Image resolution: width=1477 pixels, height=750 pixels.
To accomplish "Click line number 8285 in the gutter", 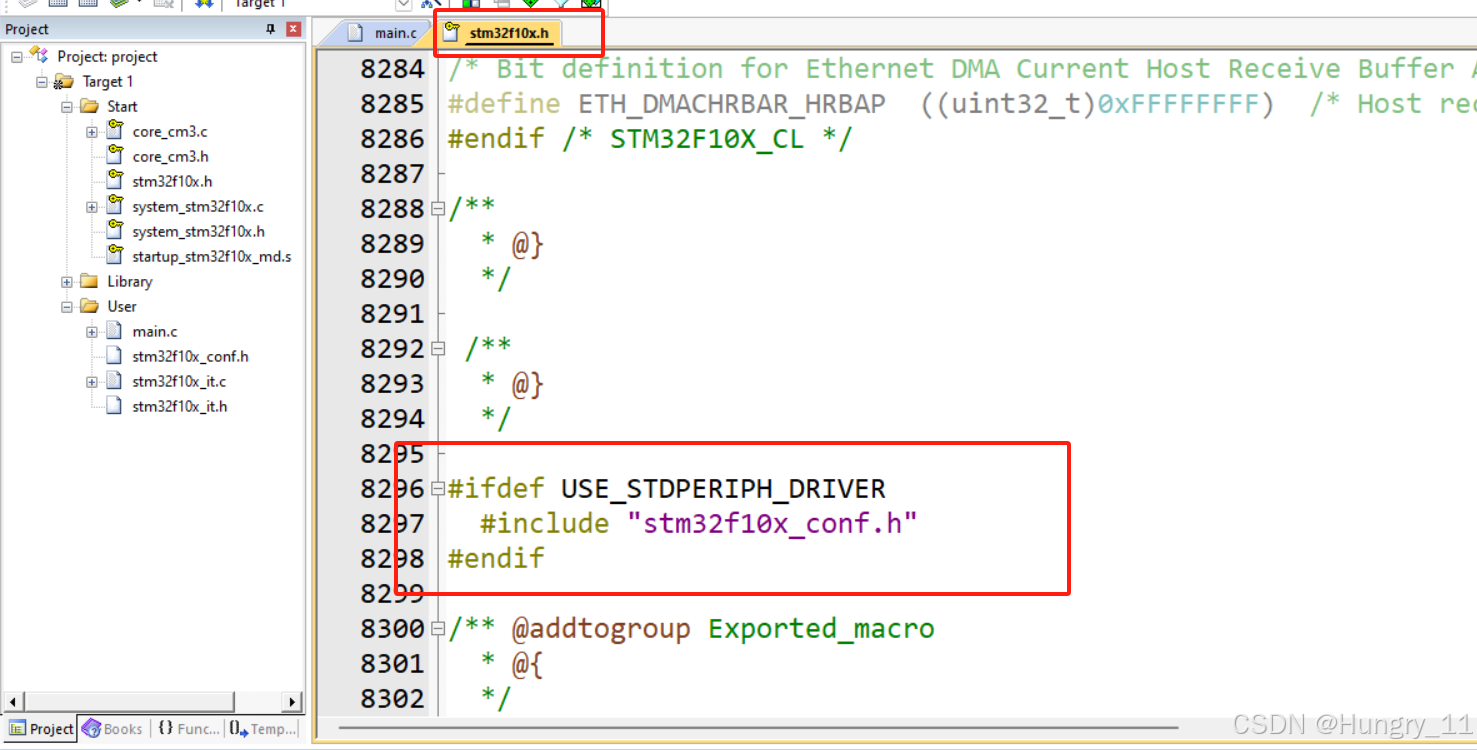I will [x=392, y=104].
